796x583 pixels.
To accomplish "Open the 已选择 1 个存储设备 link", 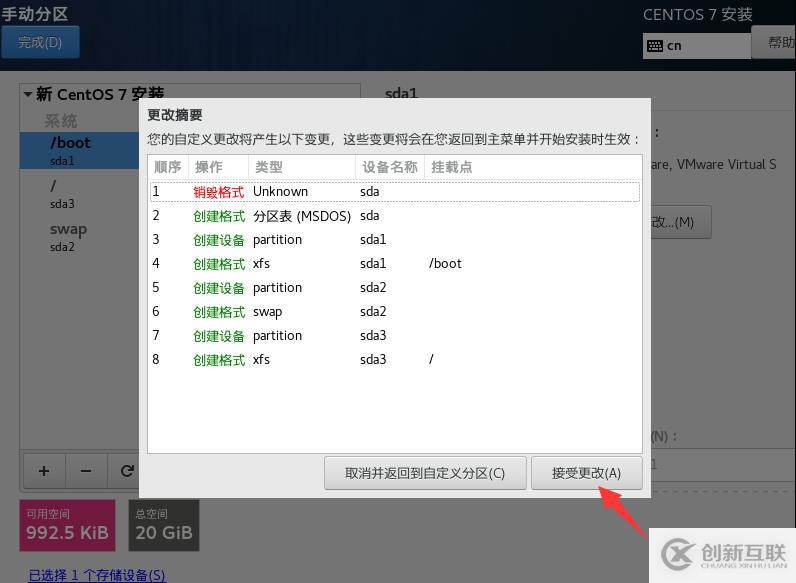I will point(97,575).
